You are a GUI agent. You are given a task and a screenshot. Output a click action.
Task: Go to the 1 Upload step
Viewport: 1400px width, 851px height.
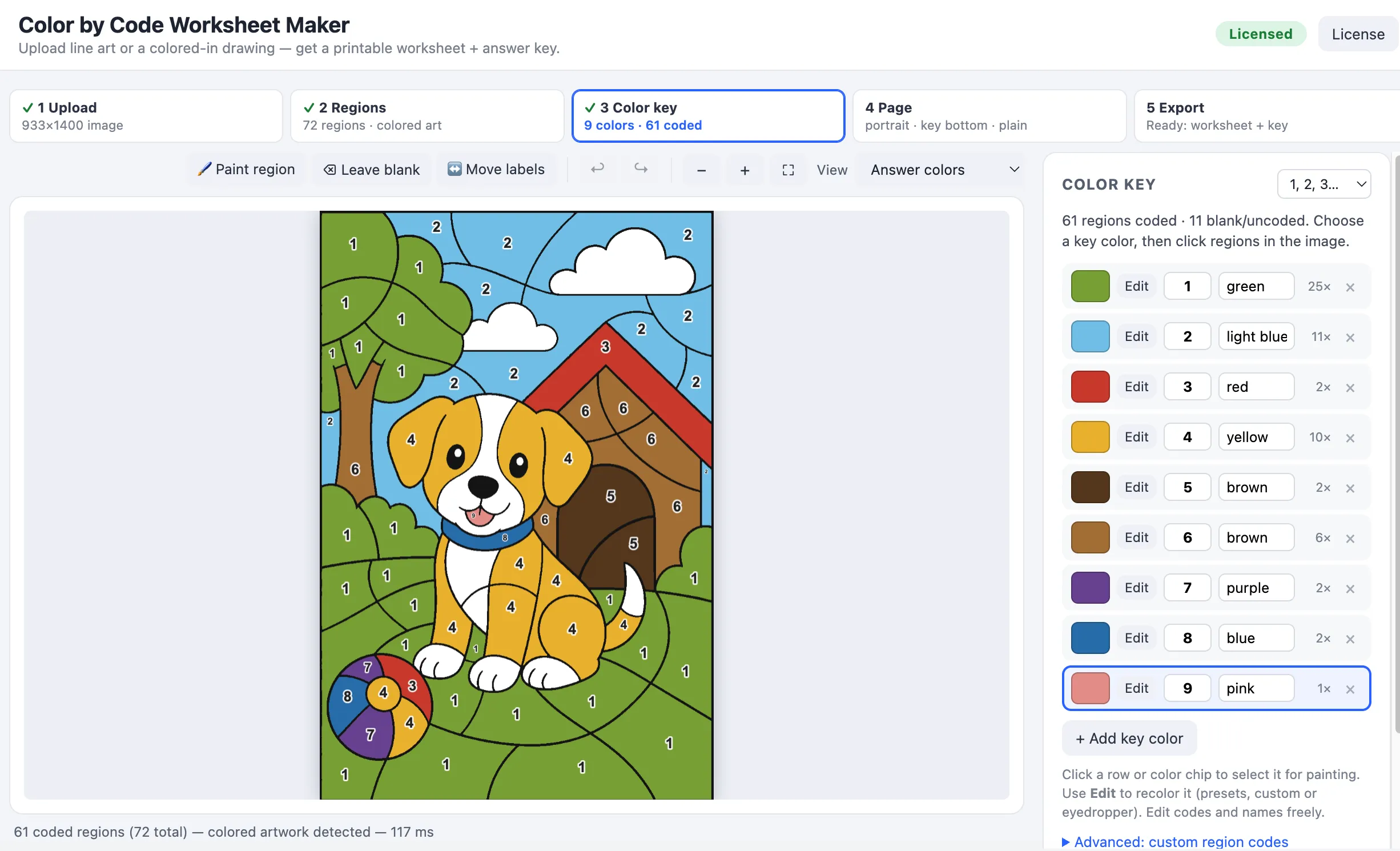(146, 116)
